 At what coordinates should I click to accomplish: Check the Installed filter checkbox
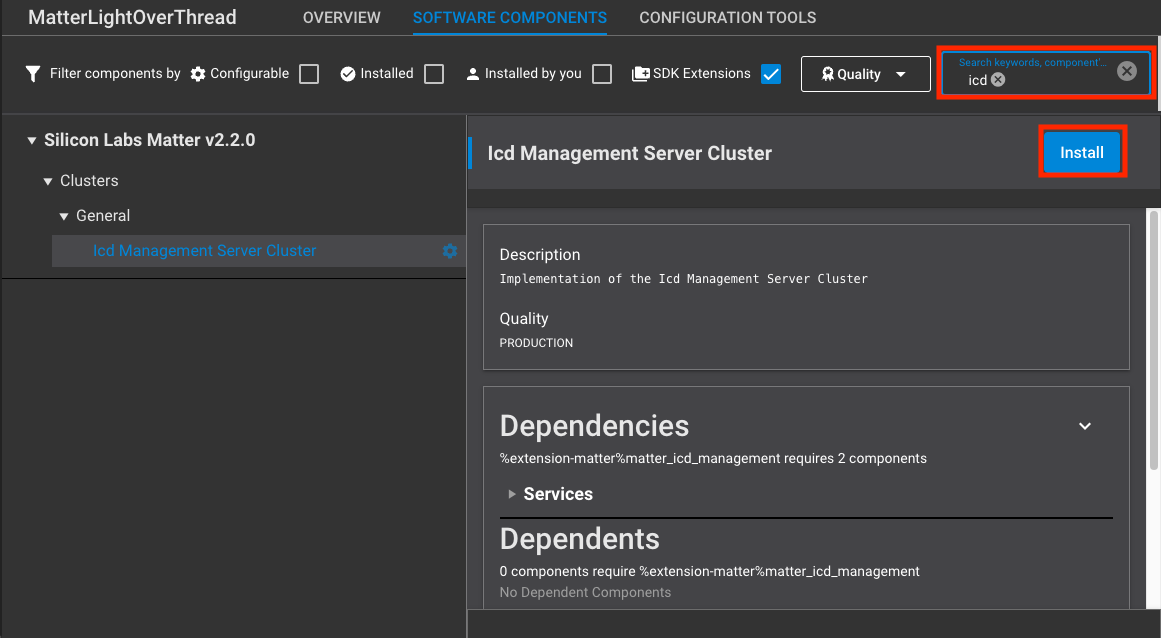point(434,73)
